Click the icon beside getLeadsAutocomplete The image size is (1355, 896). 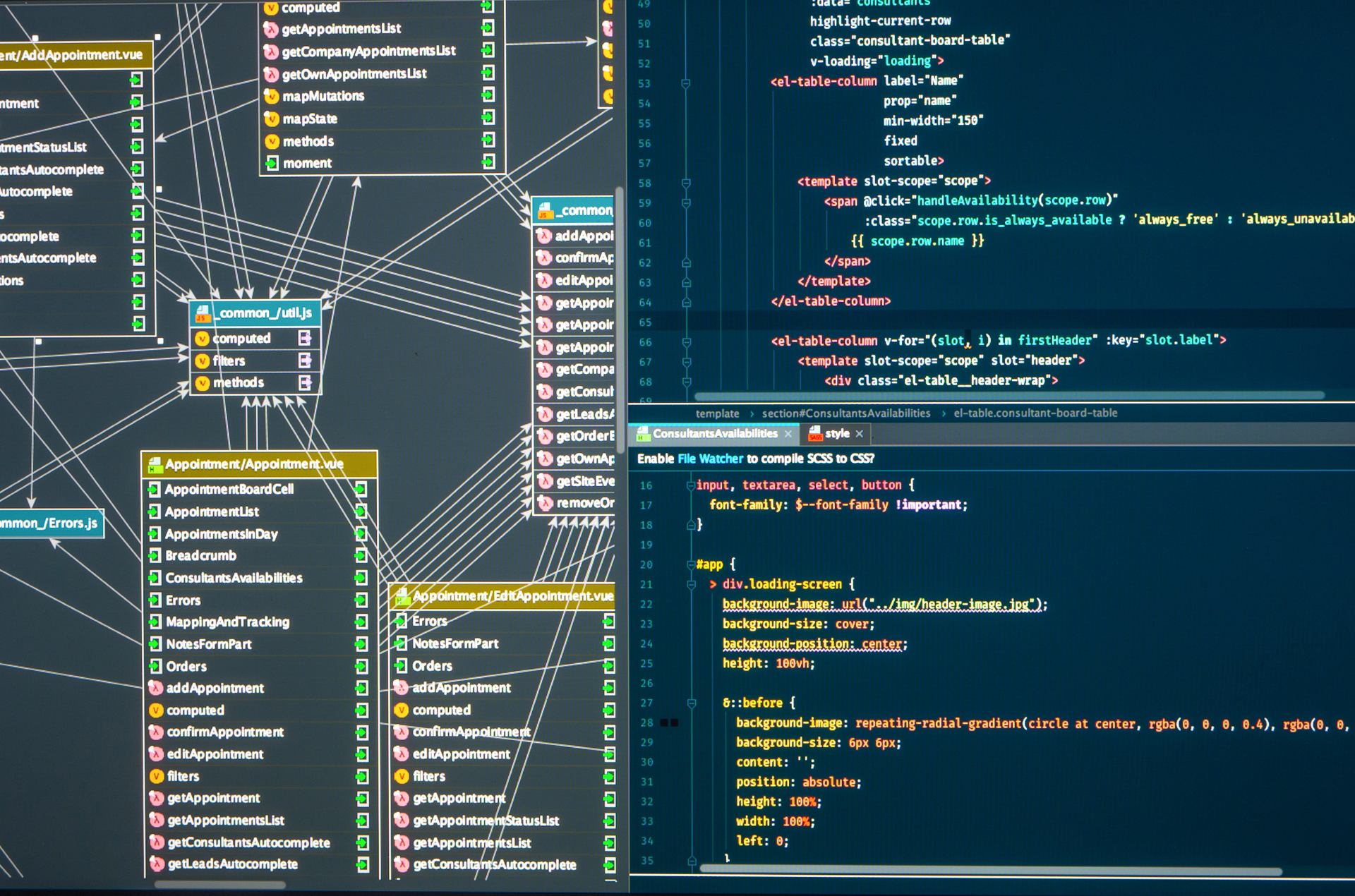tap(157, 864)
